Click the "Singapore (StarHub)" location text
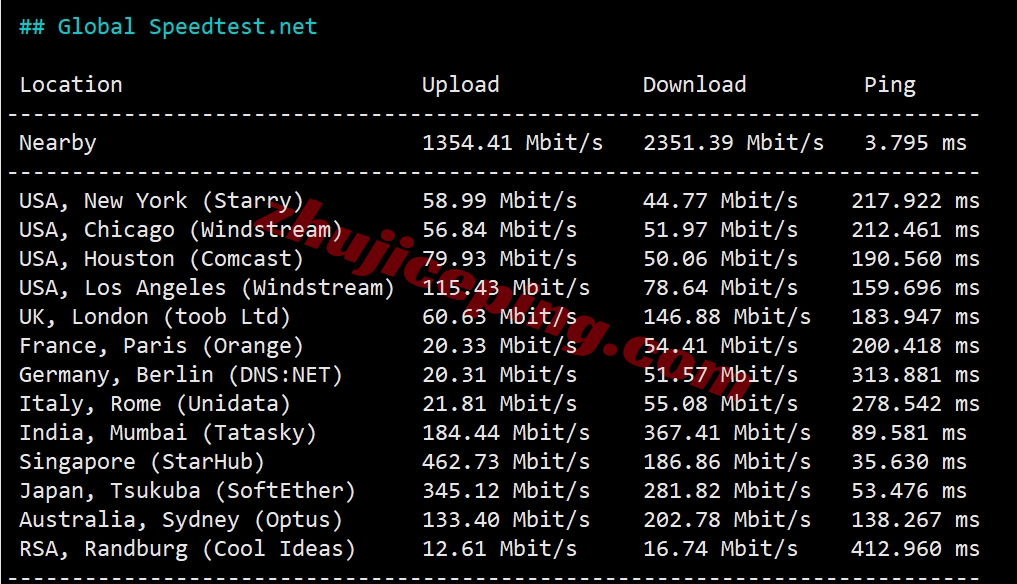The width and height of the screenshot is (1017, 584). pos(142,462)
